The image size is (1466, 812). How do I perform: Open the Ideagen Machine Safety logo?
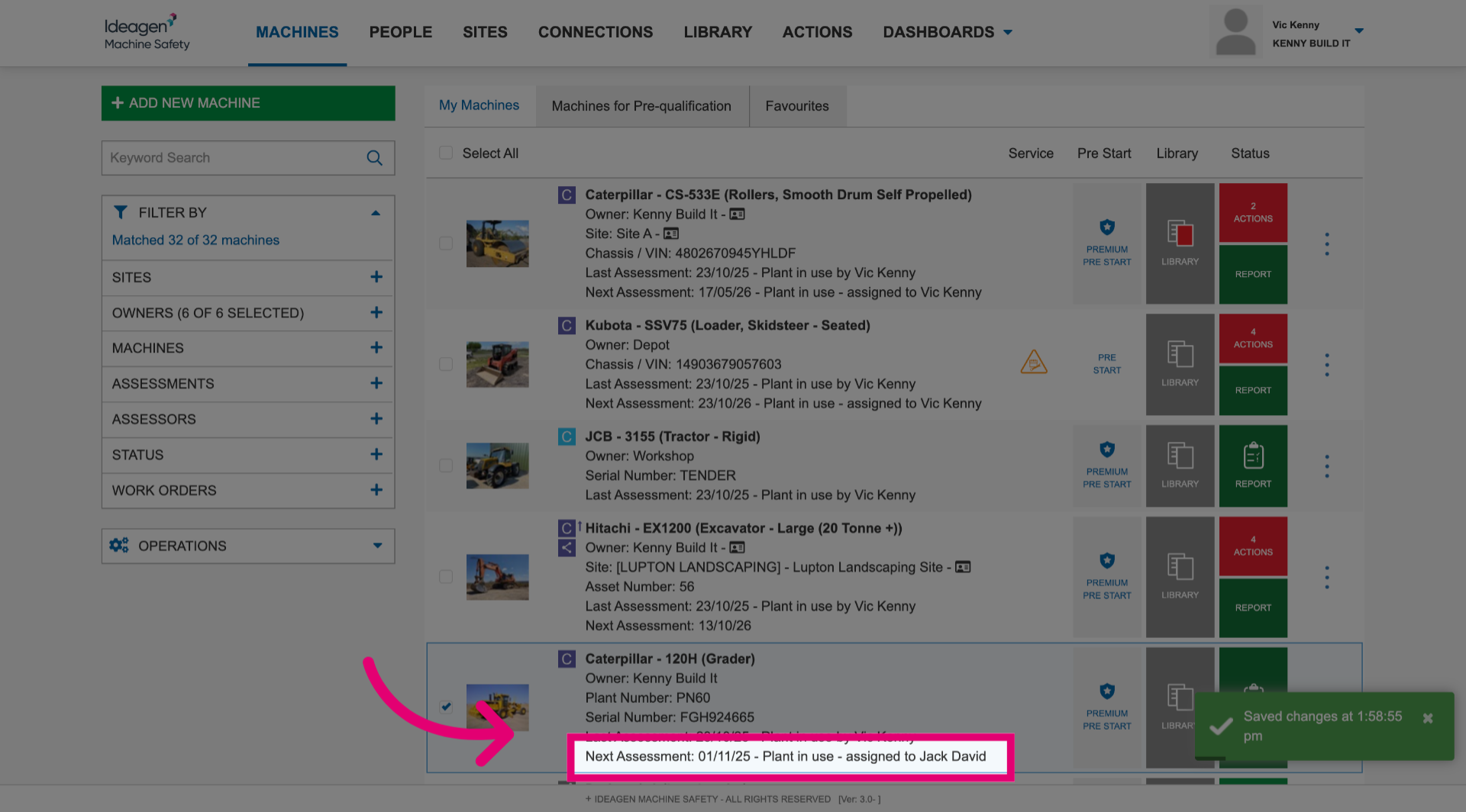coord(147,32)
